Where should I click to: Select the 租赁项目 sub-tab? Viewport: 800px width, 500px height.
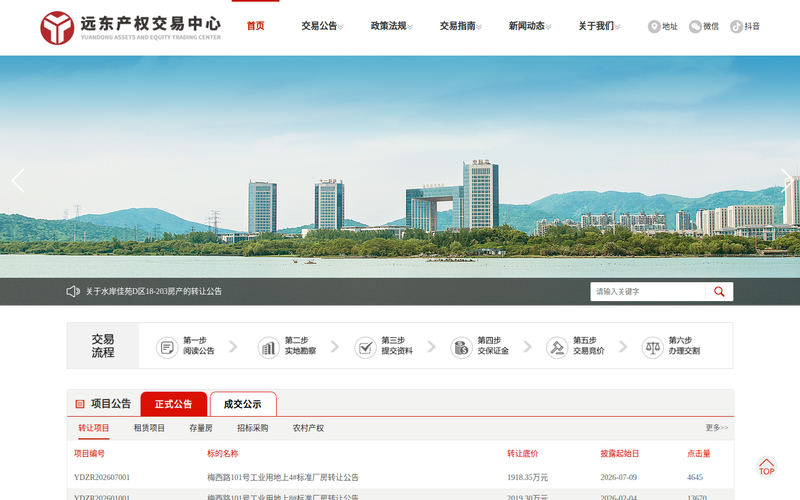point(149,428)
